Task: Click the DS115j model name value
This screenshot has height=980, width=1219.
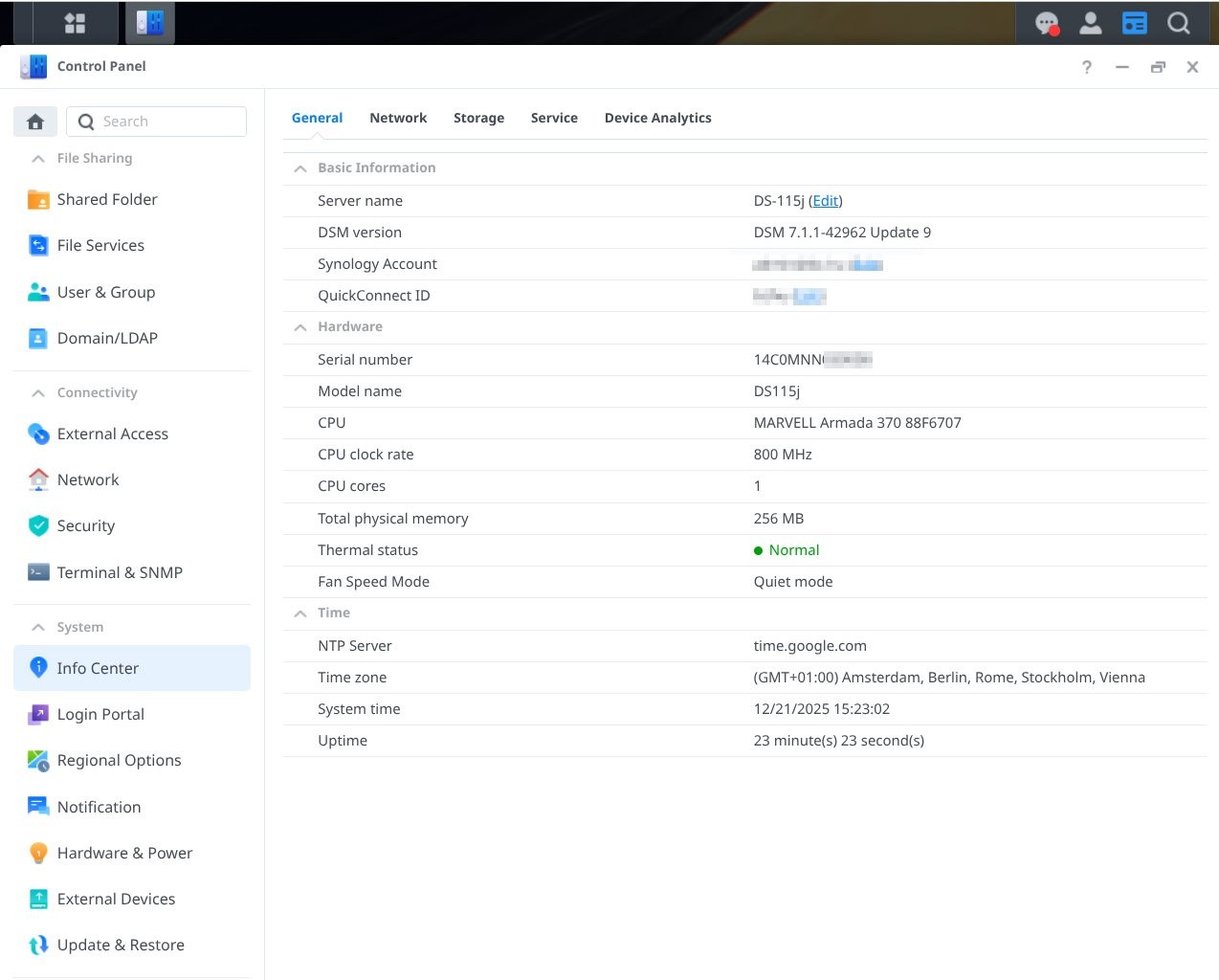Action: [777, 391]
